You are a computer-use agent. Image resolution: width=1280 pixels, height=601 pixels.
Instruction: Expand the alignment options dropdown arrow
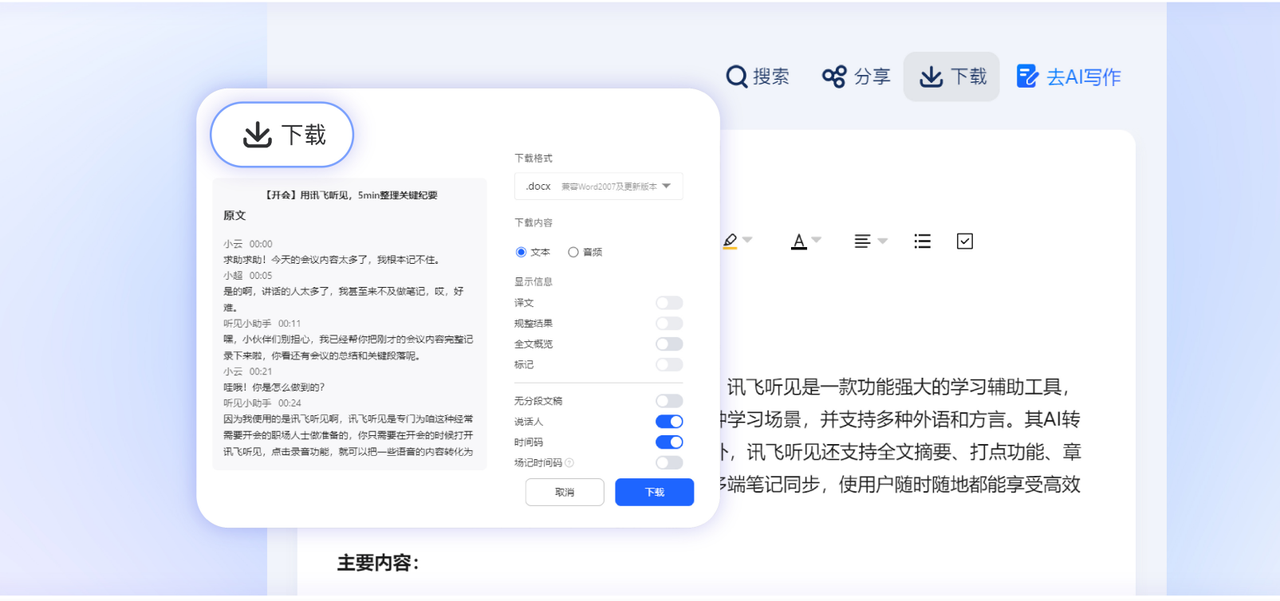click(x=882, y=241)
